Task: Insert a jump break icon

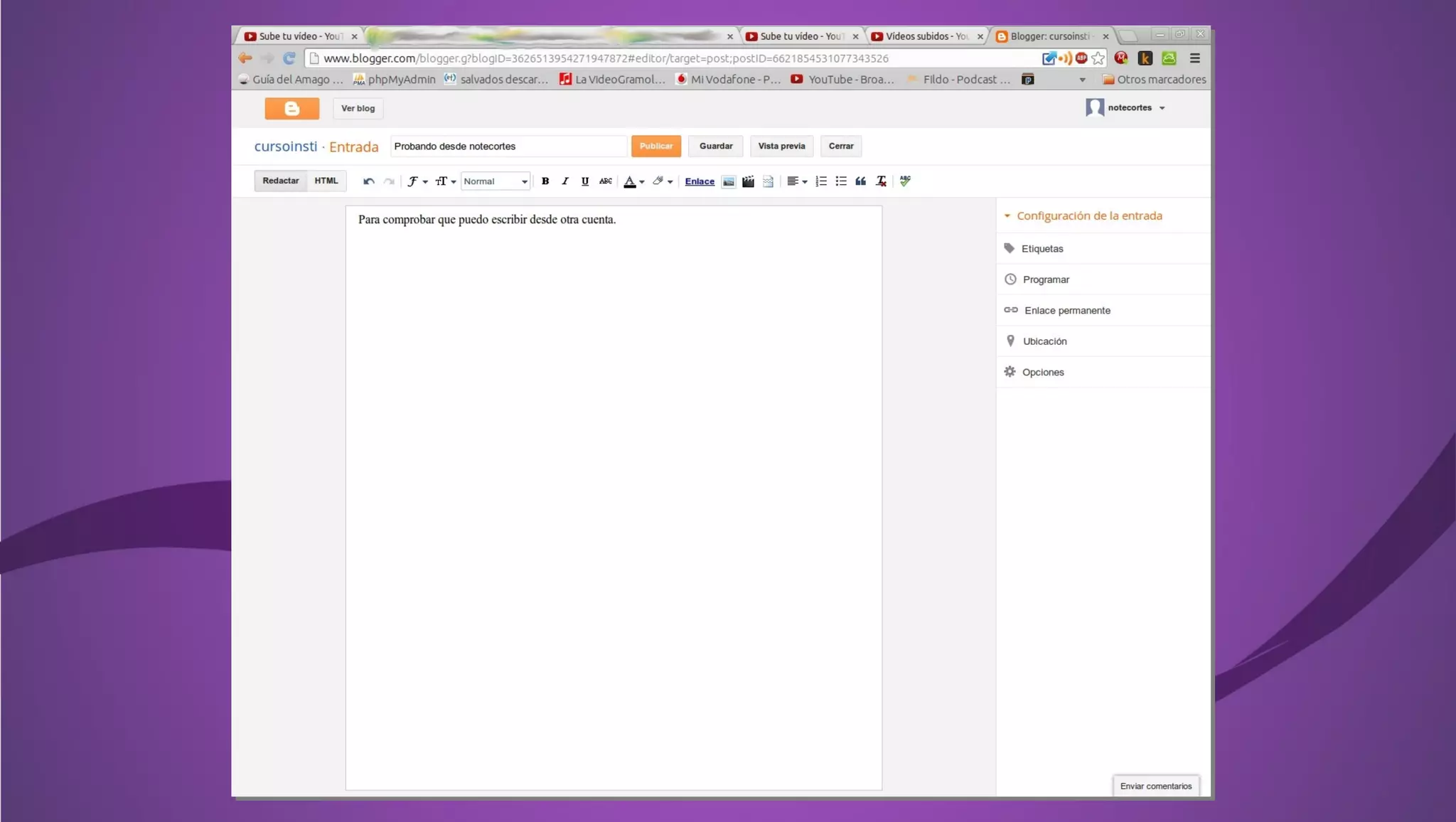Action: point(768,181)
